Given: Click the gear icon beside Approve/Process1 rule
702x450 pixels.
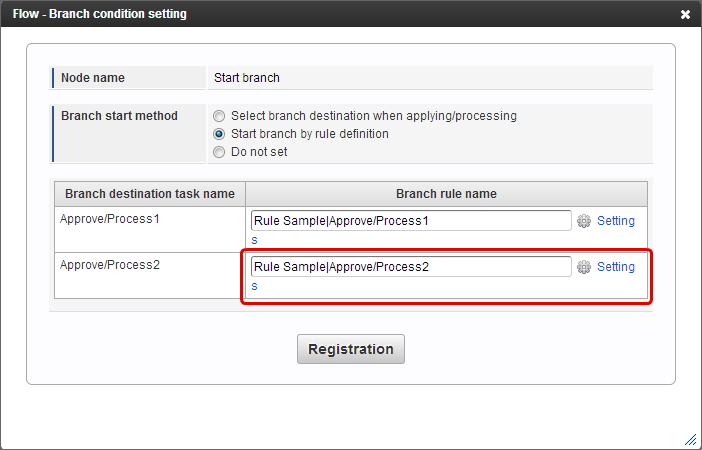Looking at the screenshot, I should pos(583,221).
